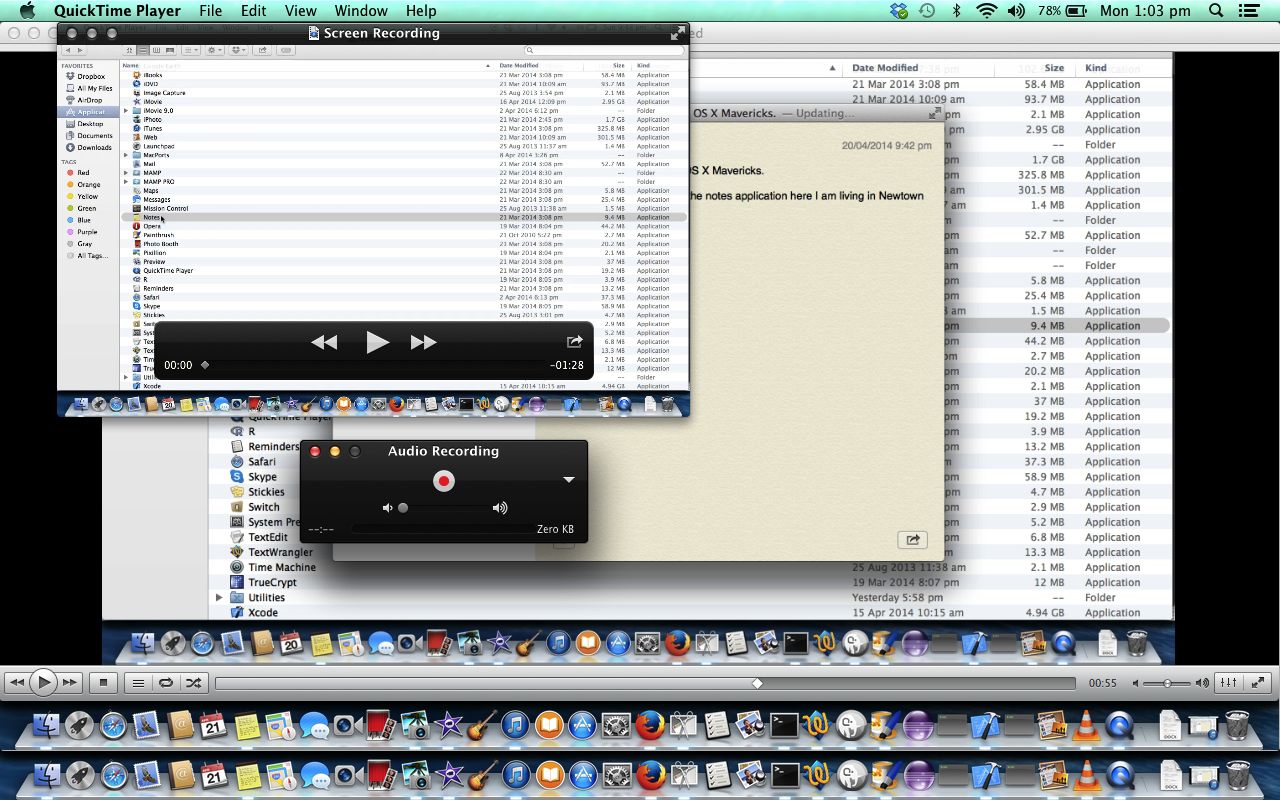Choose the Purple tag in the Finder sidebar
The height and width of the screenshot is (800, 1280).
(87, 232)
